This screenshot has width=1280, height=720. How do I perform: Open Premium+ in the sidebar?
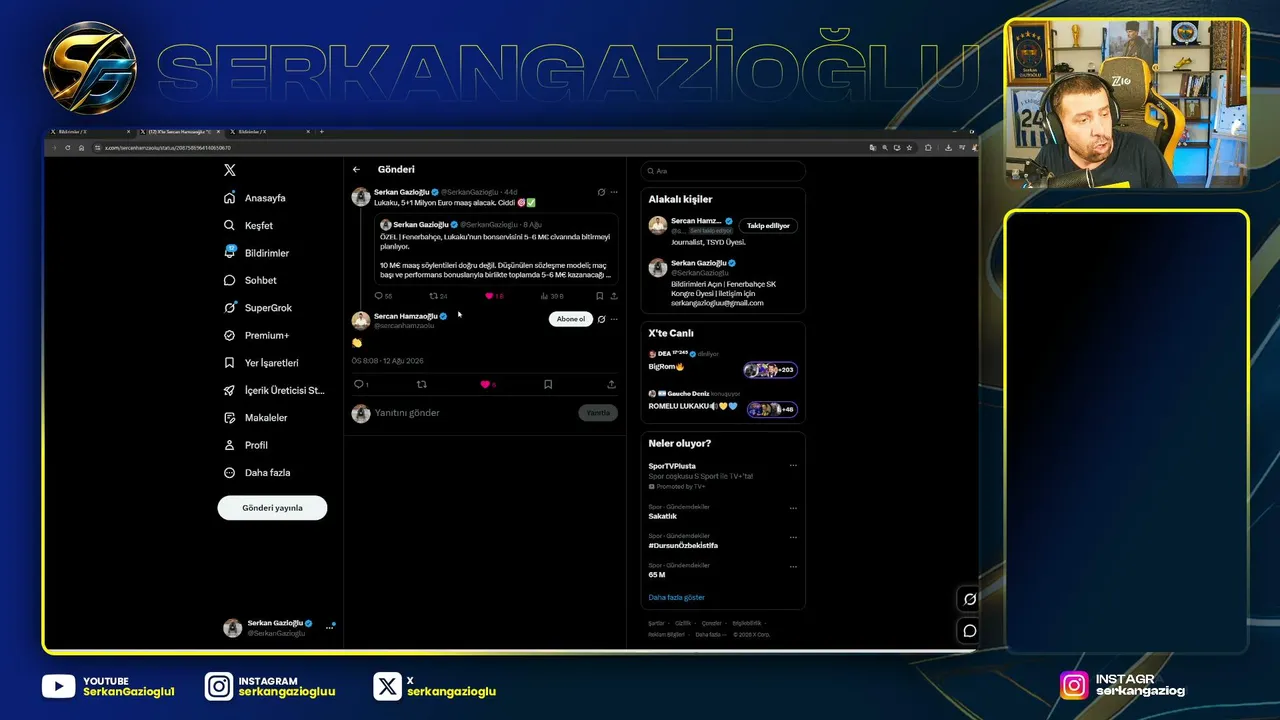click(257, 335)
